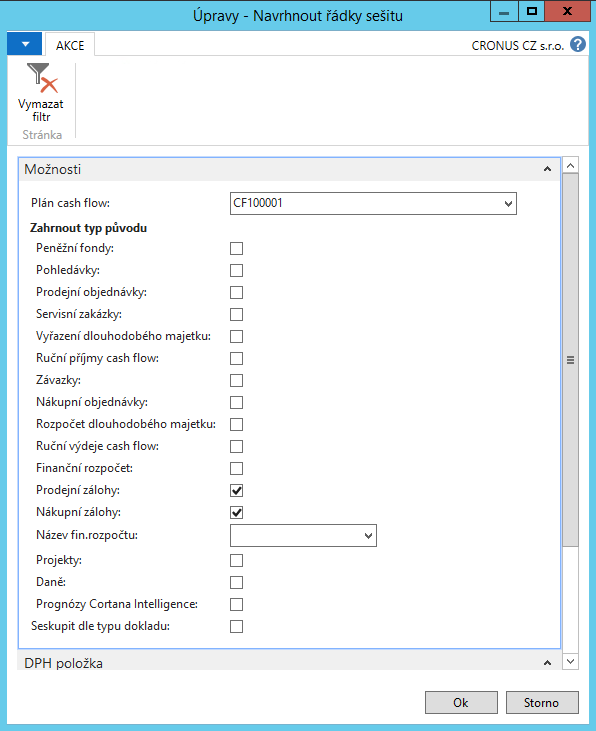The width and height of the screenshot is (596, 731).
Task: Open the blue application menu arrow
Action: (x=25, y=44)
